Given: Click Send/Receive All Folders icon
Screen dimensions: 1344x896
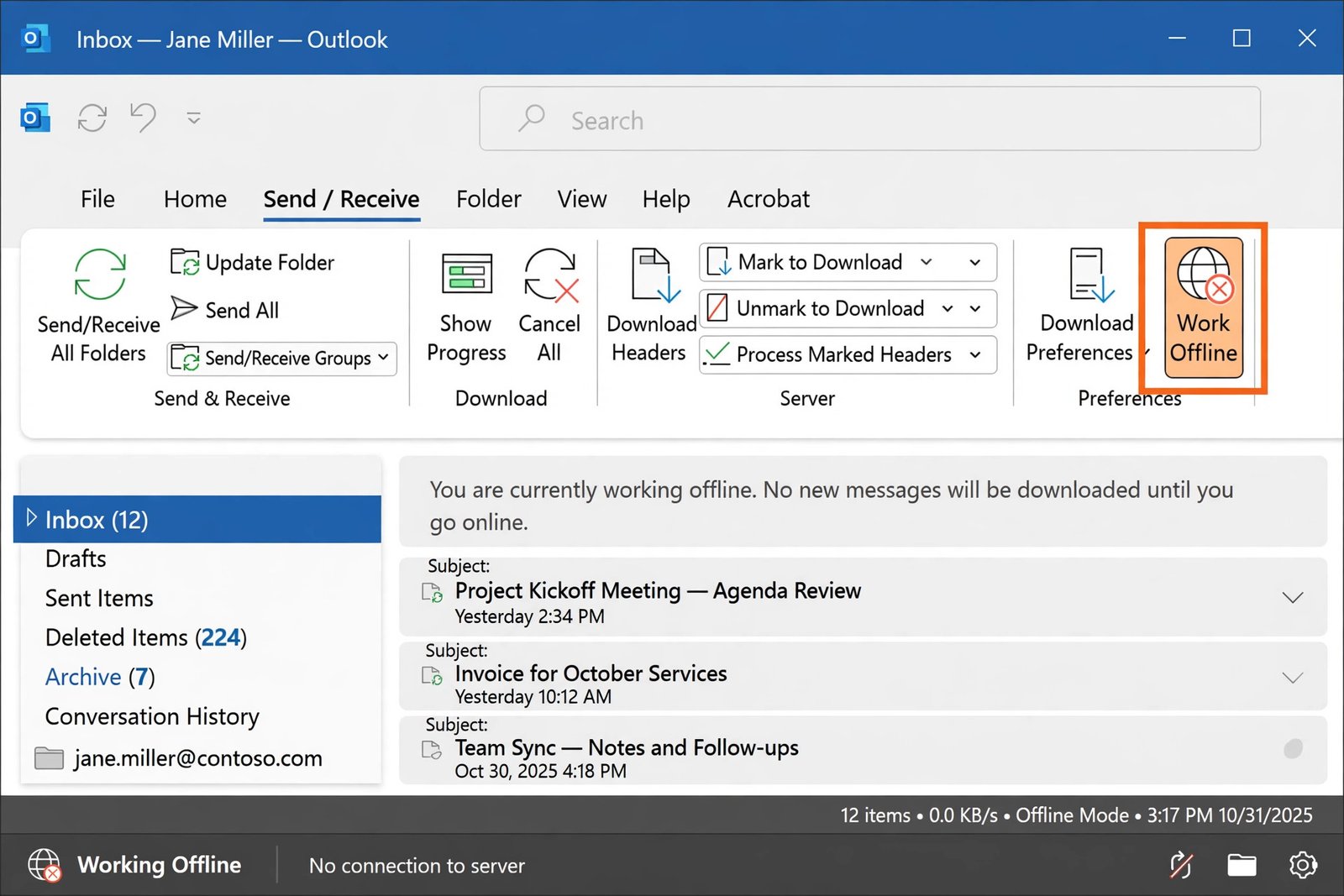Looking at the screenshot, I should coord(100,275).
